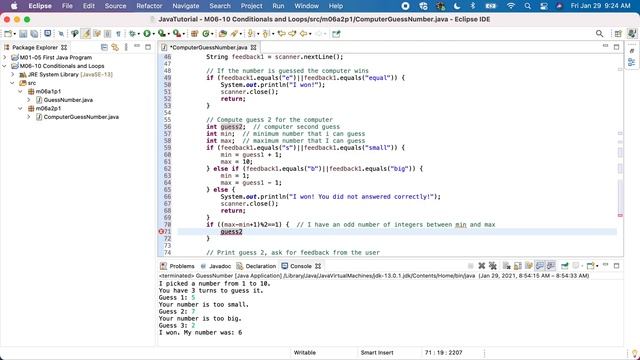Click Remove Launch X in Console

pos(482,266)
